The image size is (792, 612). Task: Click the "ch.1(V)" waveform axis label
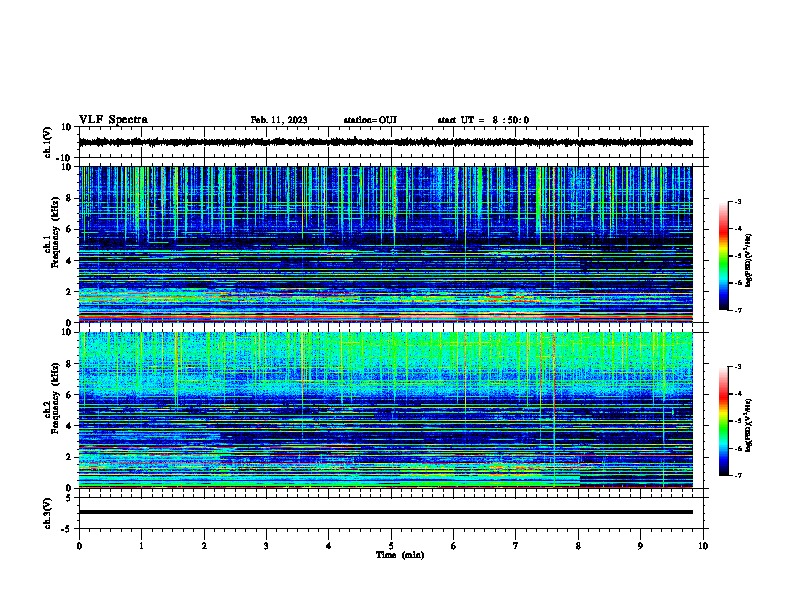coord(47,142)
